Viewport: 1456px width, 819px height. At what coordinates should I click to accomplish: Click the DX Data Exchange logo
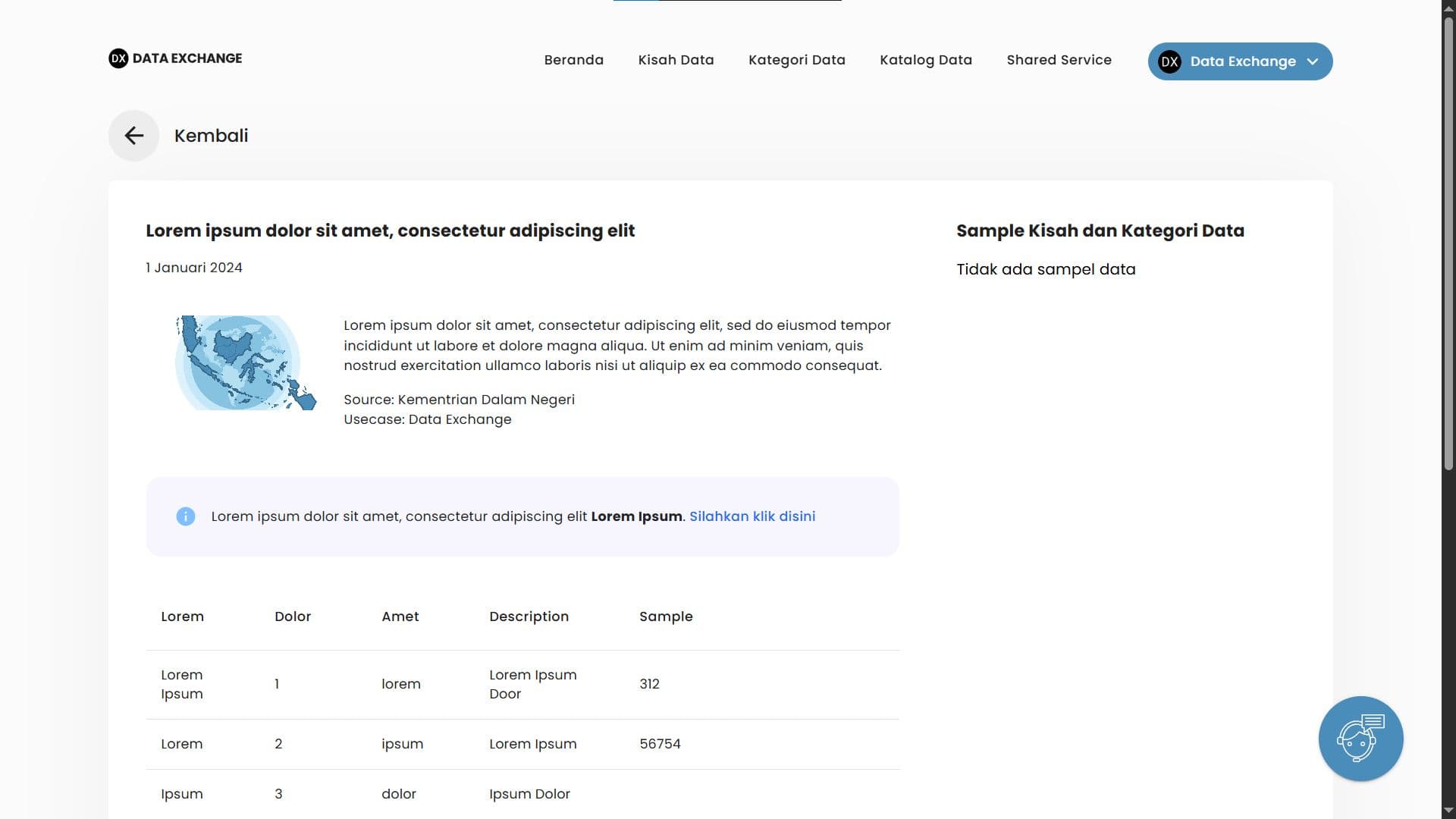175,58
